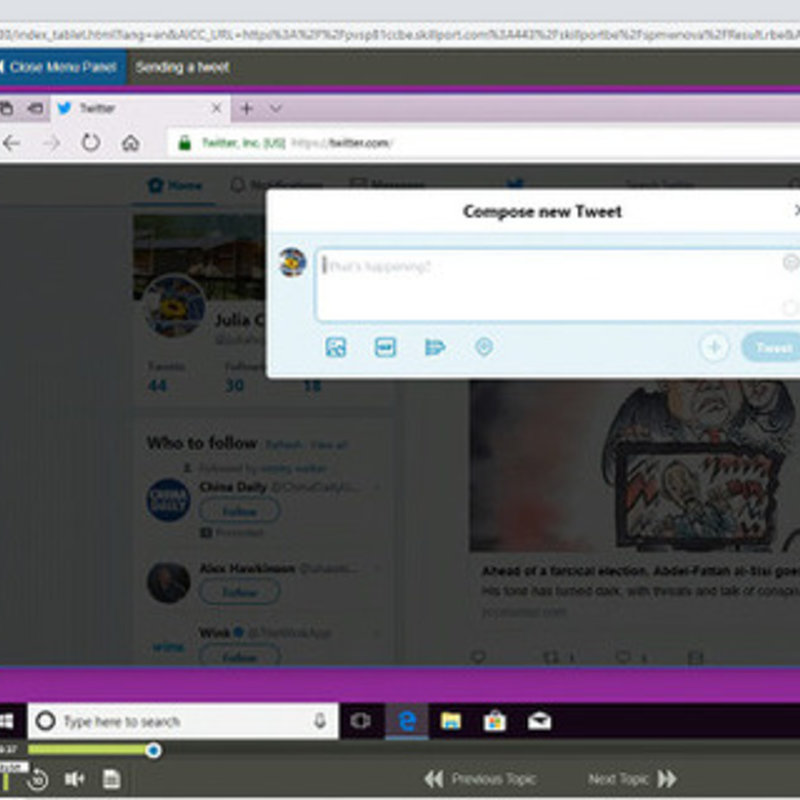Click the Twitter bird logo in header

pos(515,184)
